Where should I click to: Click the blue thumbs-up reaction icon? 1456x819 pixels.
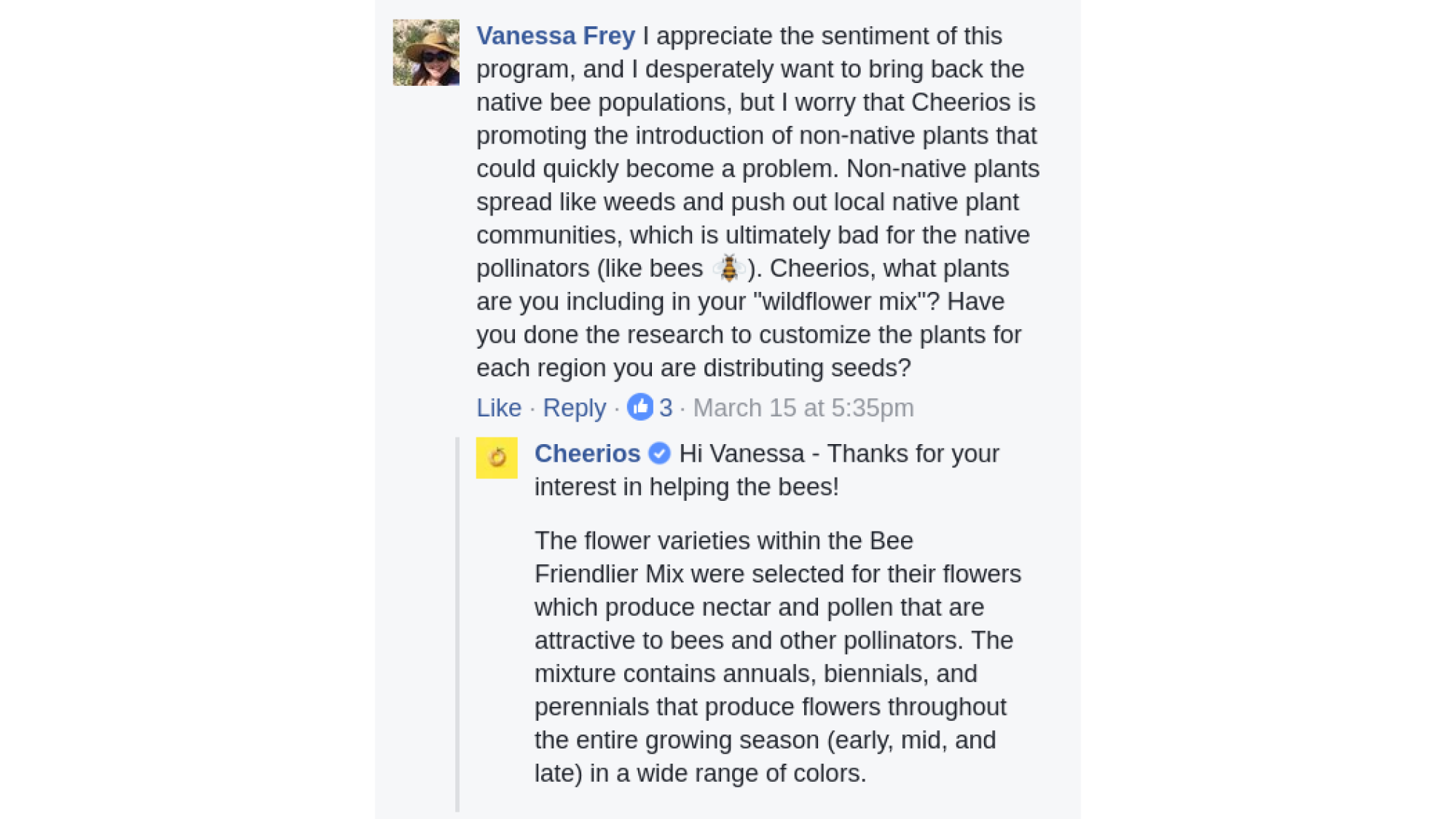coord(640,407)
